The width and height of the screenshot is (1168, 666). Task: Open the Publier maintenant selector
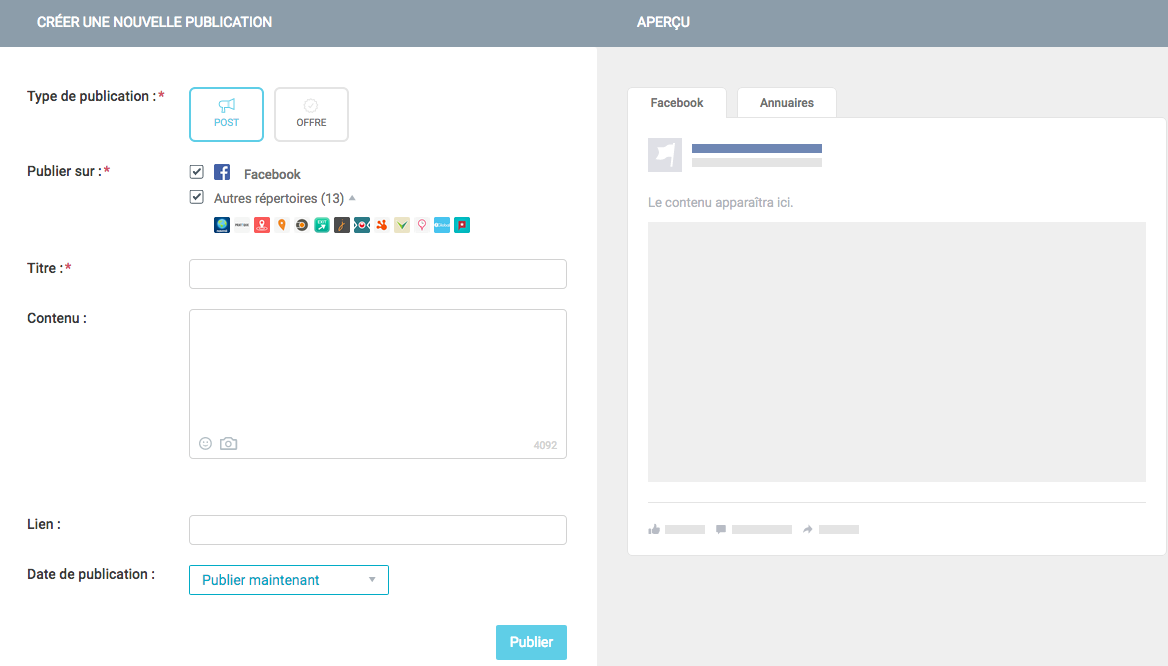click(x=289, y=580)
